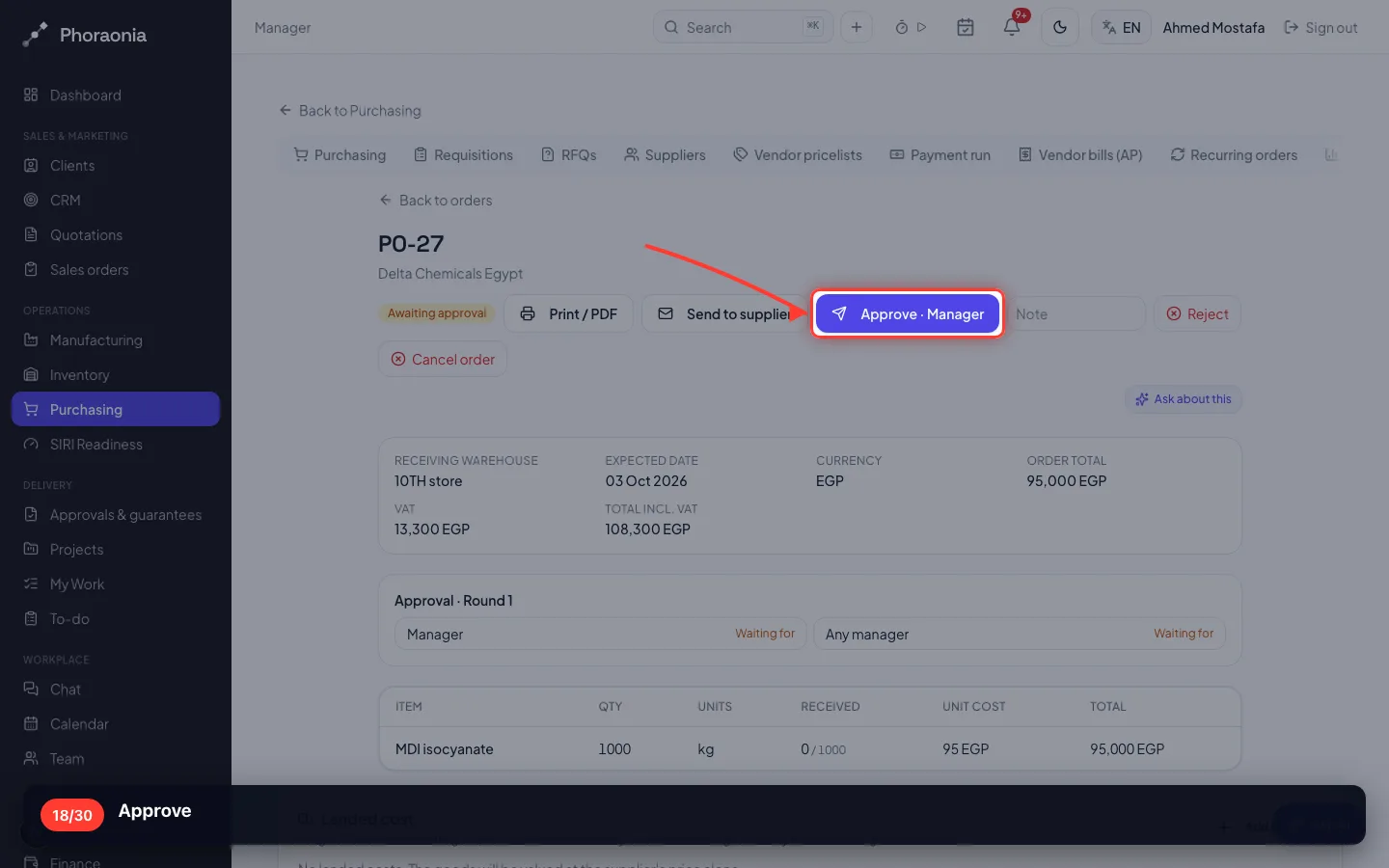Approve the order as Manager

(908, 313)
